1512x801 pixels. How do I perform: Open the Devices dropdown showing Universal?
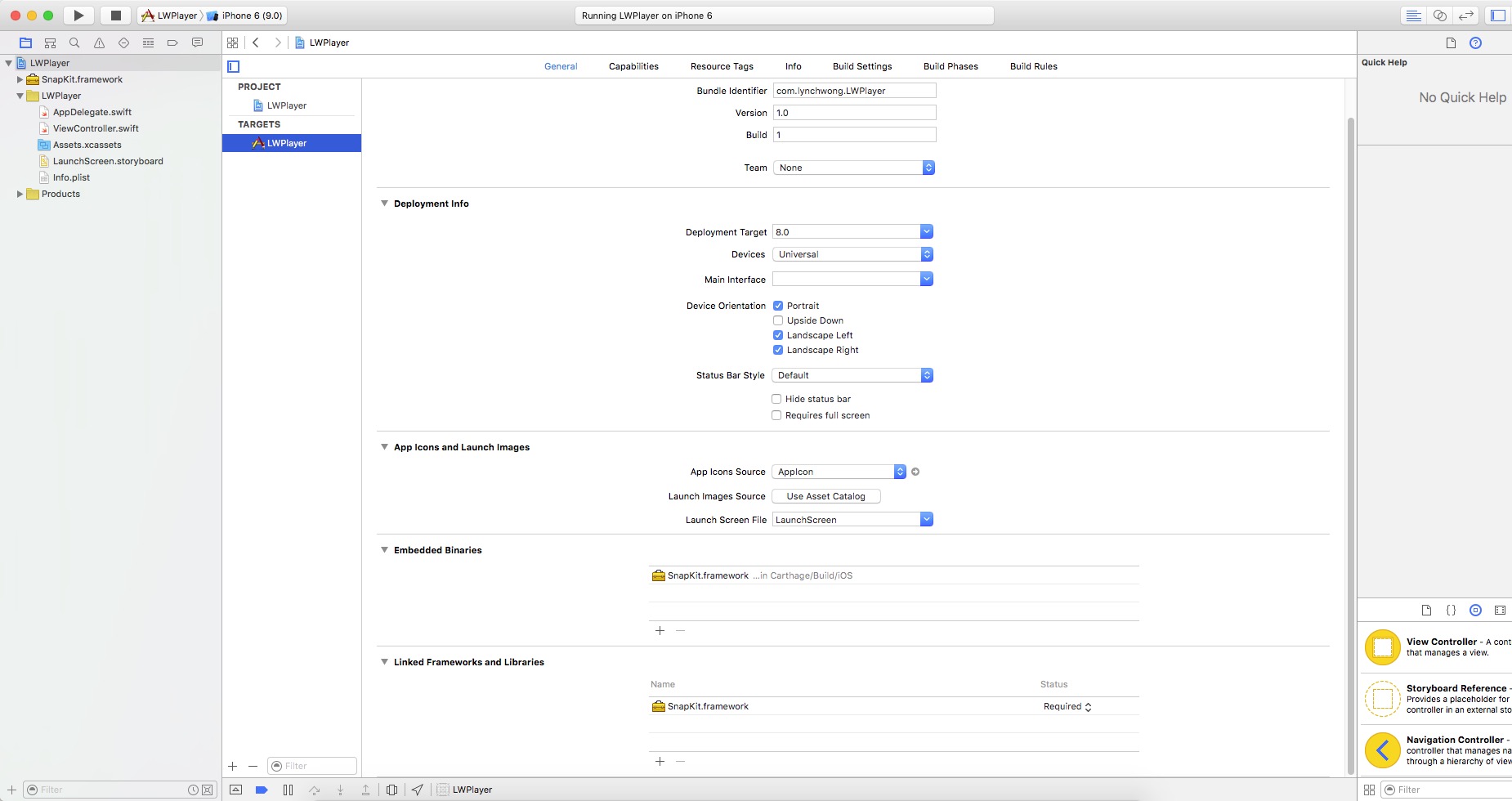852,254
